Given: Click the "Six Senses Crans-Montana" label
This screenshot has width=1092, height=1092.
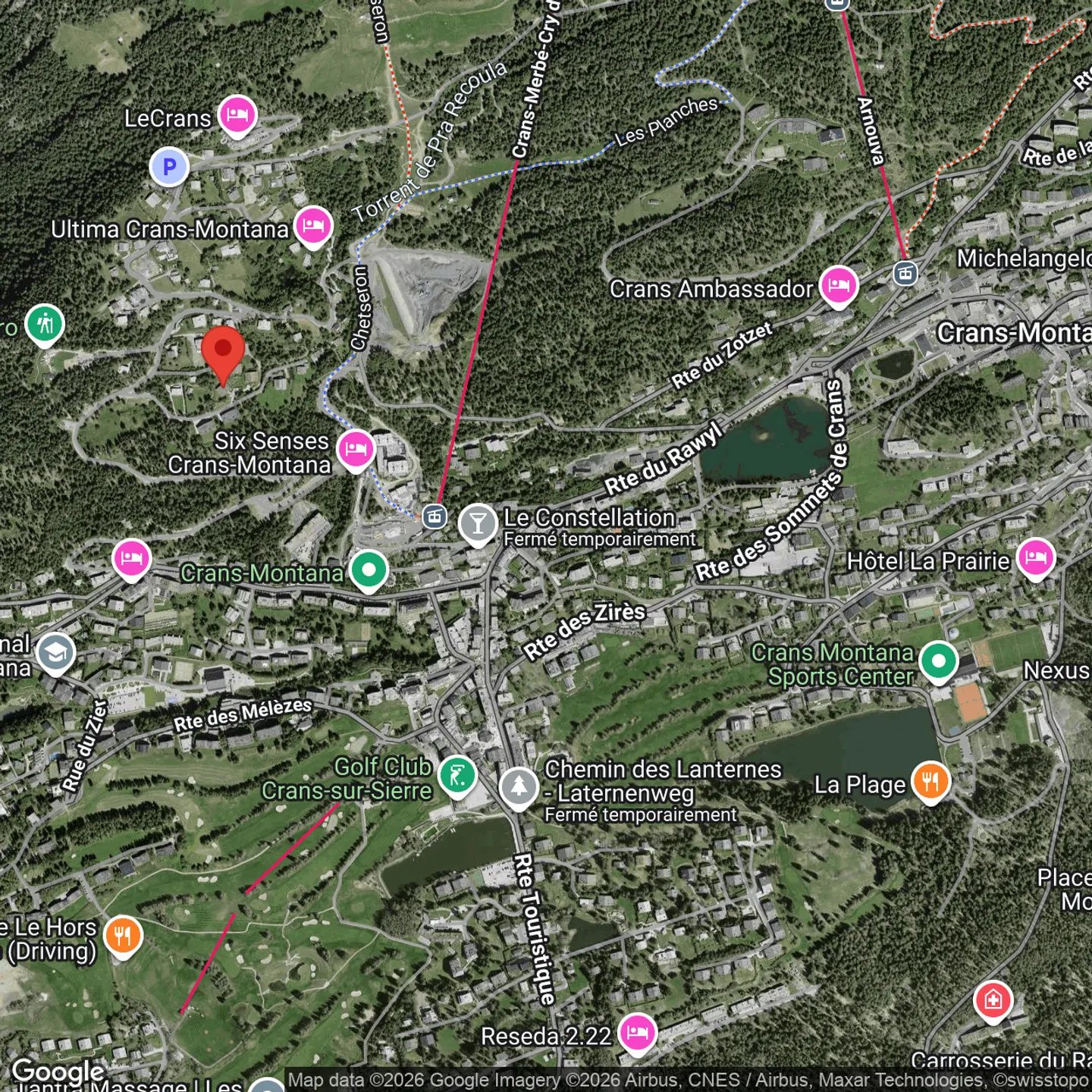Looking at the screenshot, I should pos(249,453).
